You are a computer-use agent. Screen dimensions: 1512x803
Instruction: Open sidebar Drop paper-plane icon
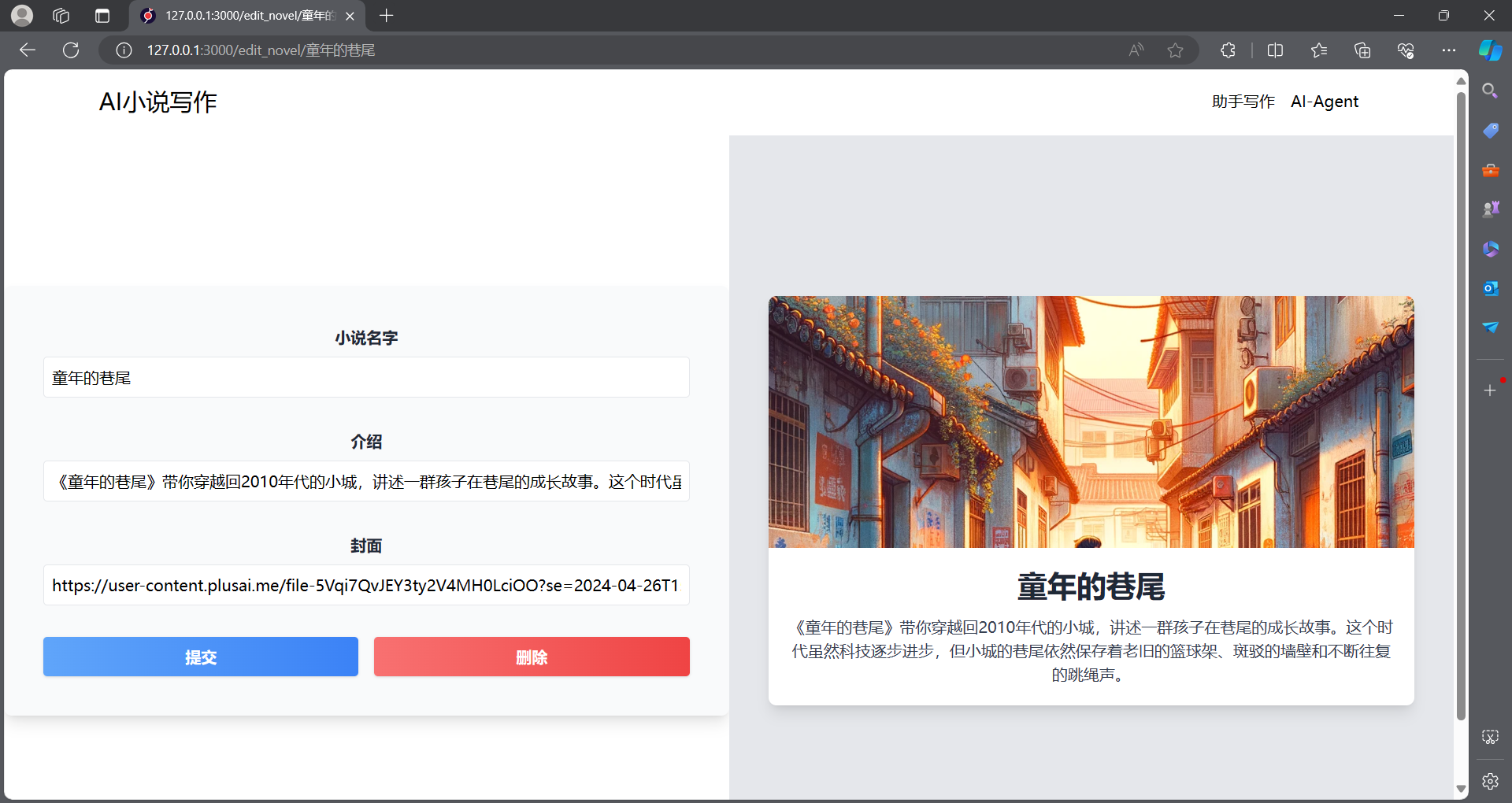click(x=1490, y=327)
